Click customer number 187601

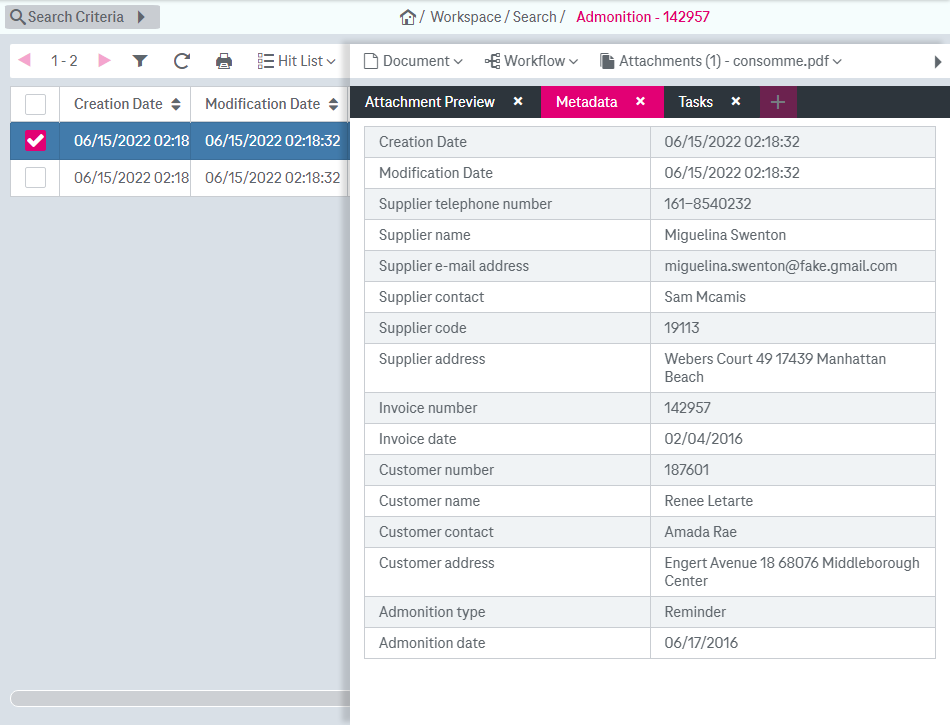click(686, 469)
